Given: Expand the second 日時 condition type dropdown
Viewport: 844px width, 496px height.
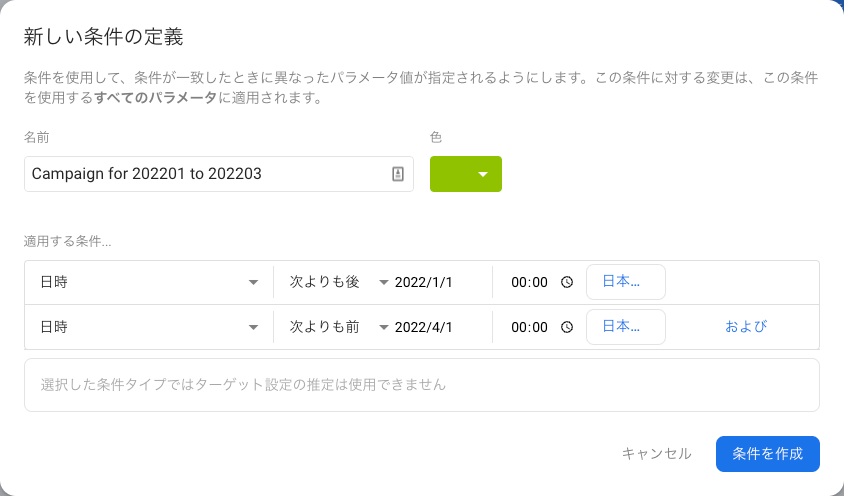Looking at the screenshot, I should [x=149, y=327].
